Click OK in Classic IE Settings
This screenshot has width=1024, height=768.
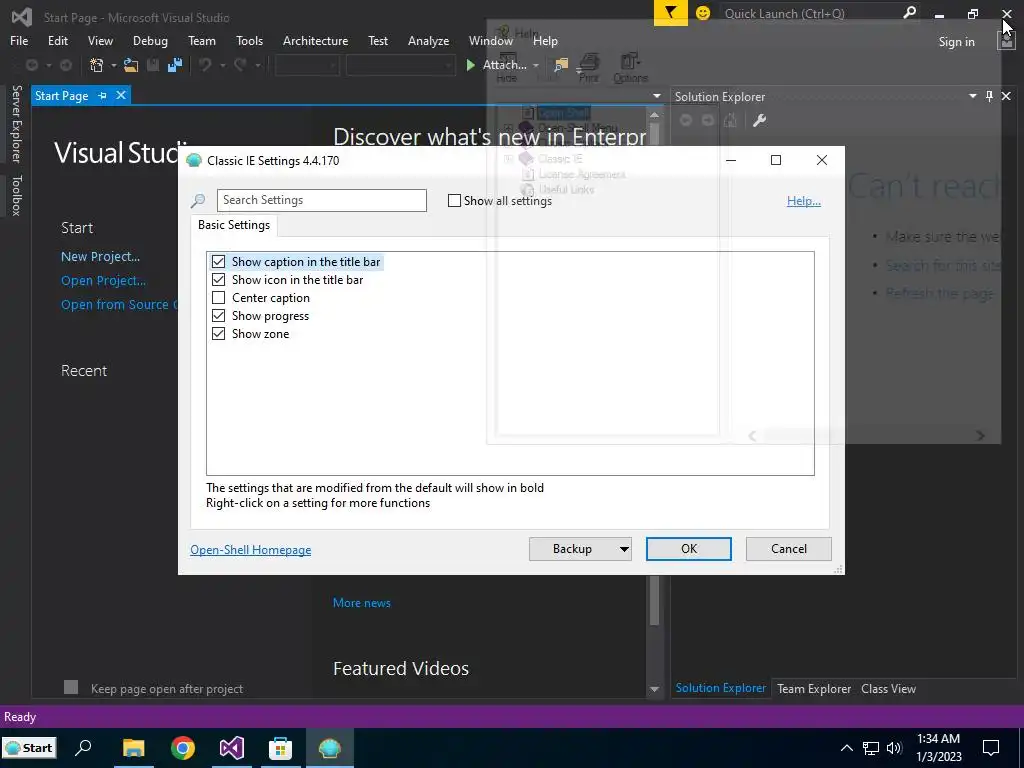(689, 549)
